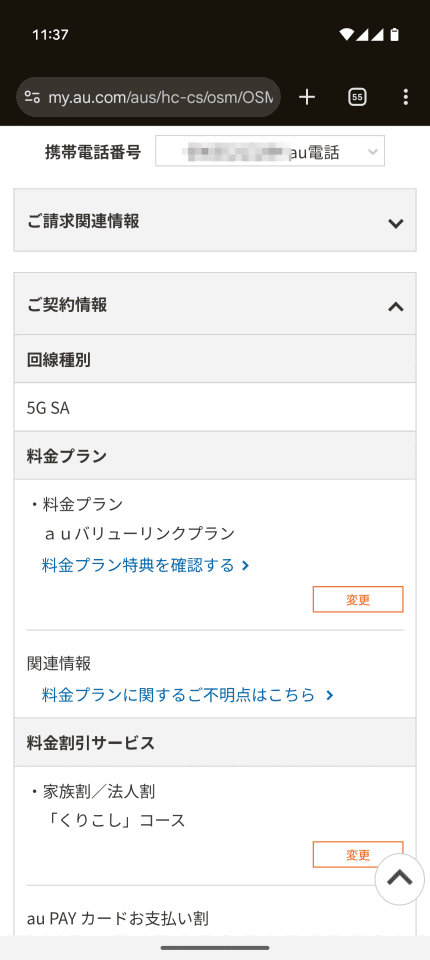Open the browser three-dot menu
The width and height of the screenshot is (430, 960).
405,97
